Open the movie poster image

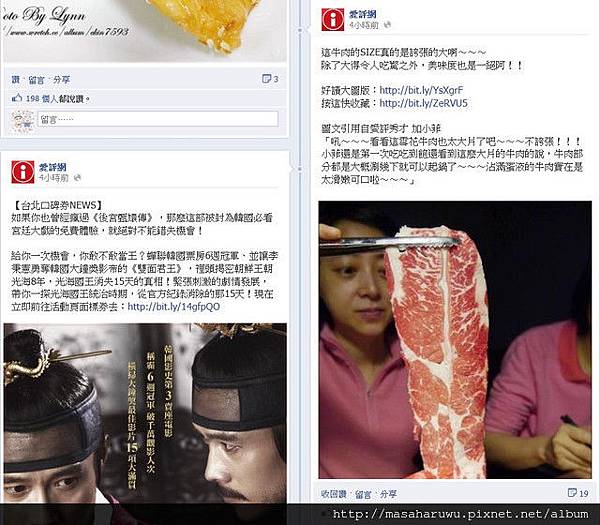pos(145,413)
